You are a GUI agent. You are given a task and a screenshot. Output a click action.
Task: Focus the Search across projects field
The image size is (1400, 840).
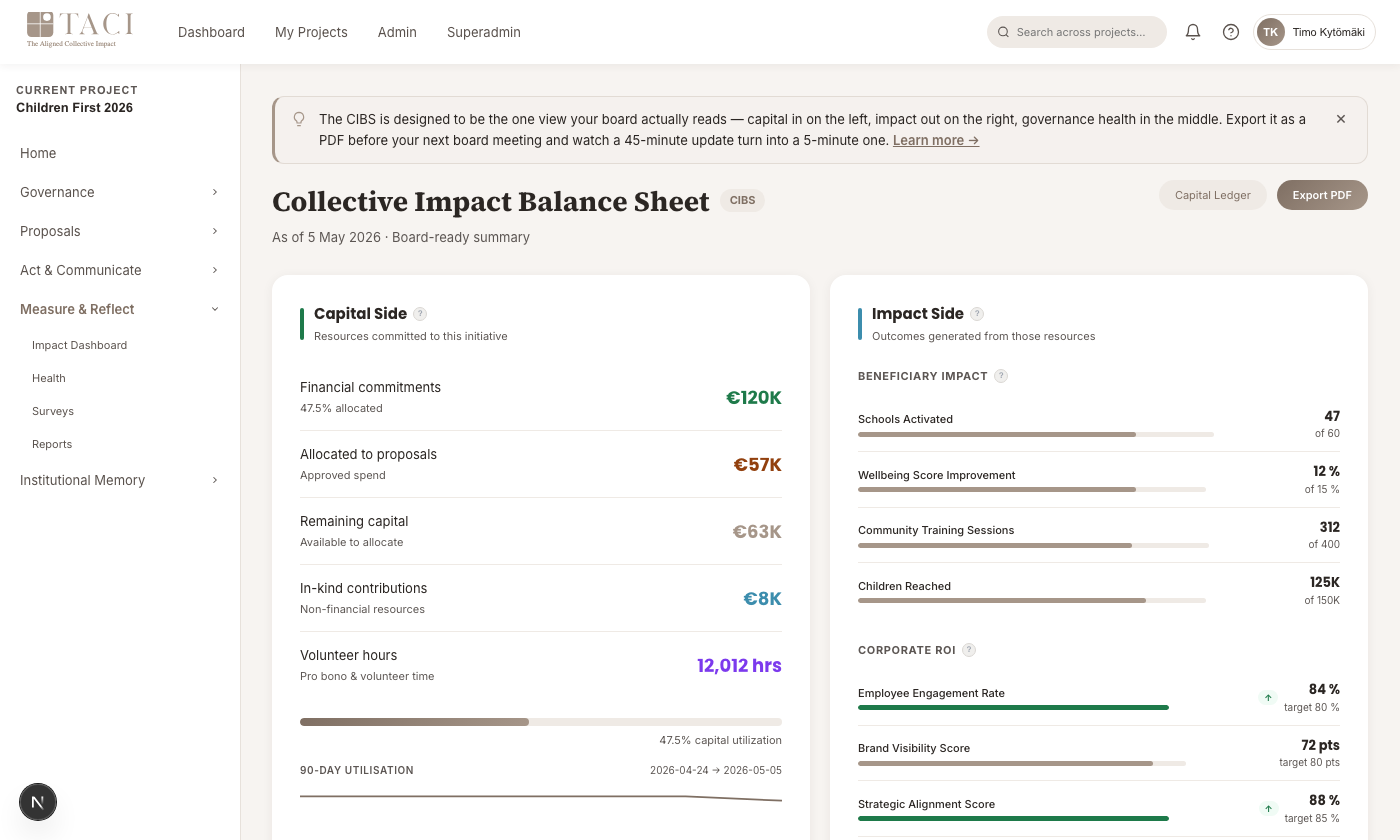[1077, 32]
